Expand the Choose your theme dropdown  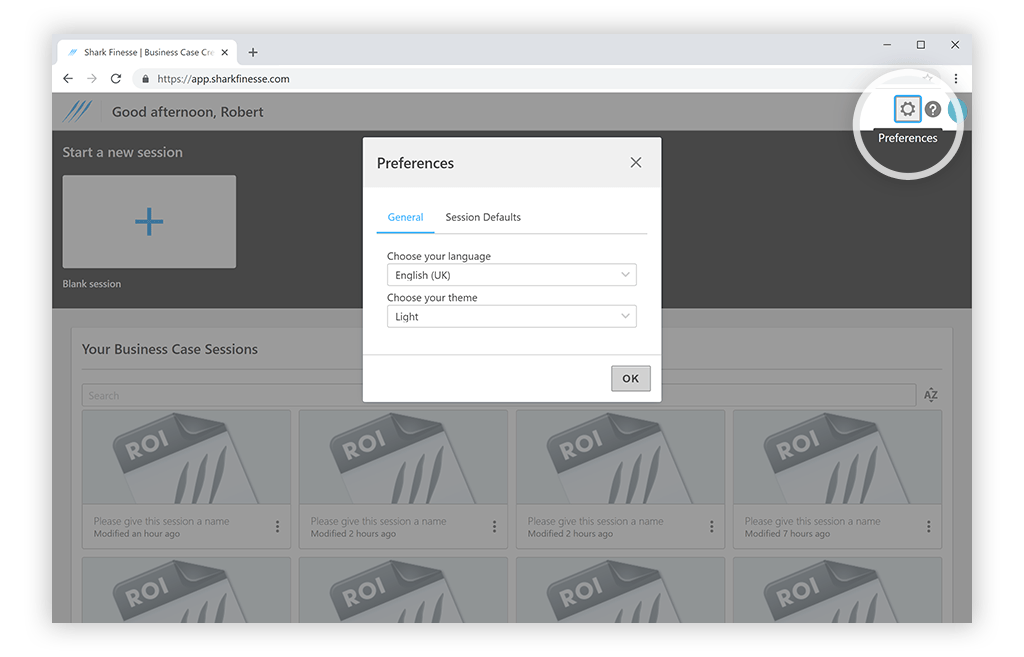(x=511, y=317)
